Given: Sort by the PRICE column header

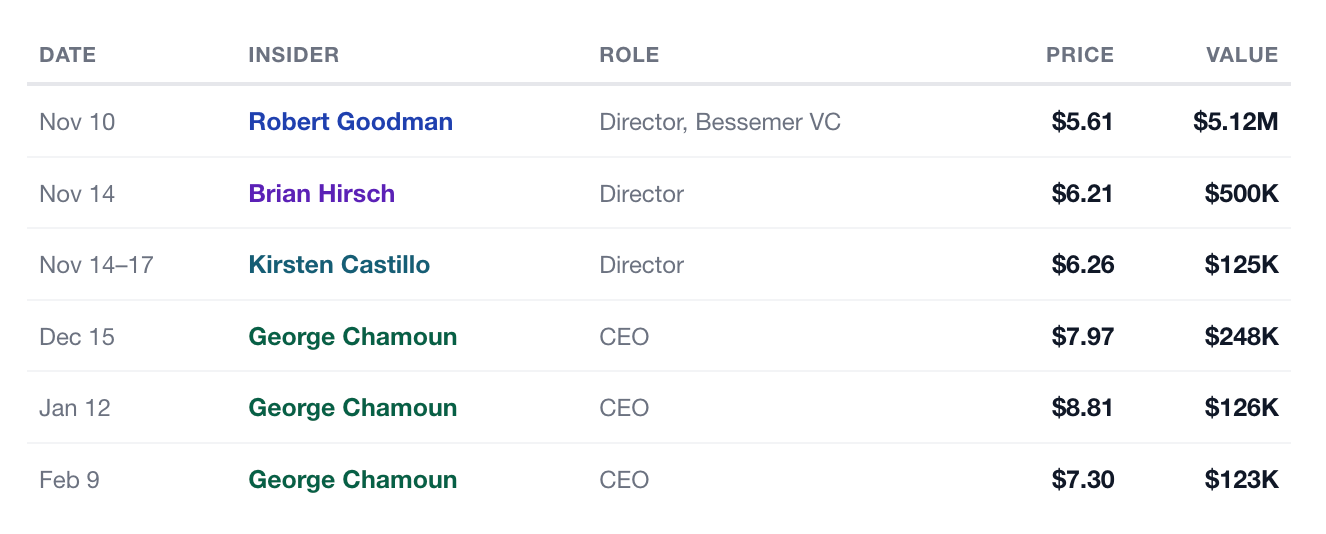Looking at the screenshot, I should 1079,55.
